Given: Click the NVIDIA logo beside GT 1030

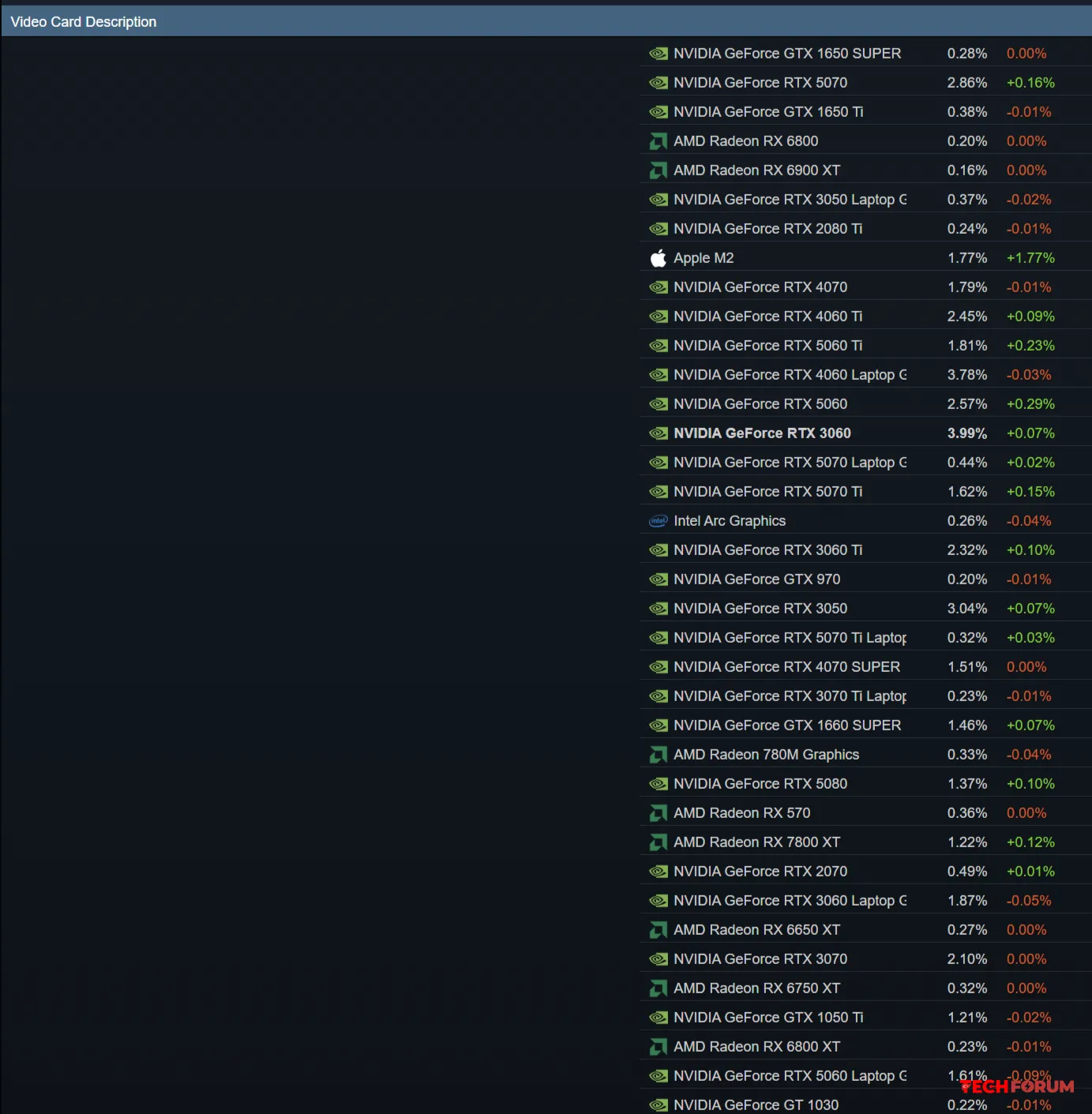Looking at the screenshot, I should (x=658, y=1105).
